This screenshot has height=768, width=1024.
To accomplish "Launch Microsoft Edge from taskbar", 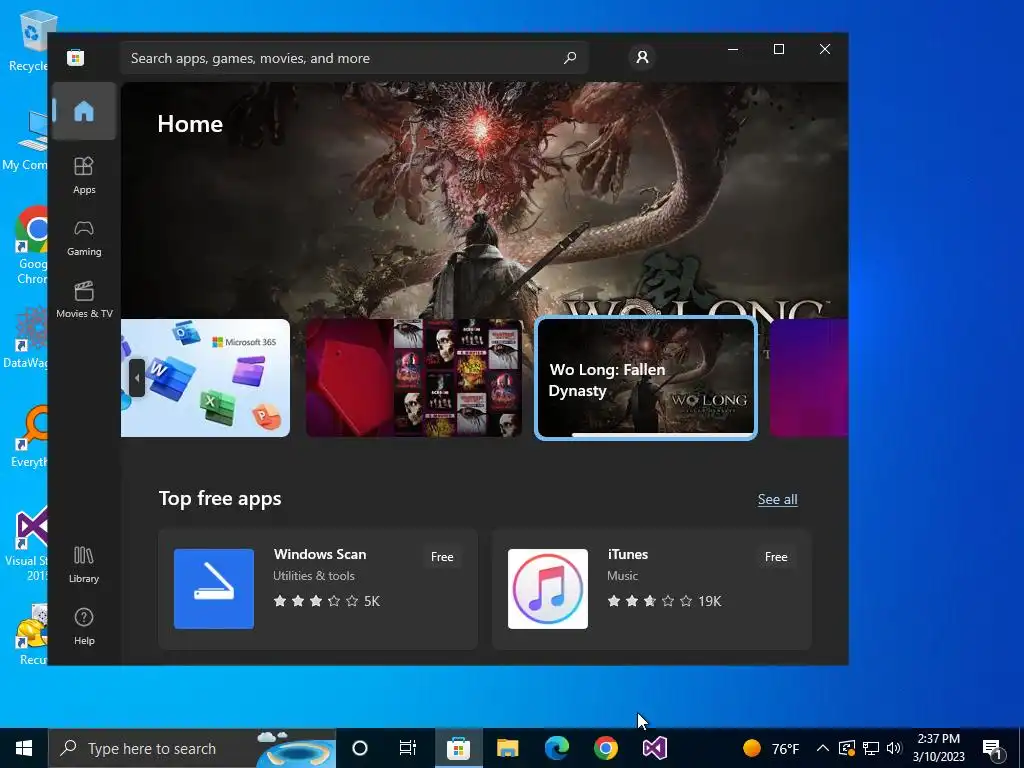I will coord(557,748).
